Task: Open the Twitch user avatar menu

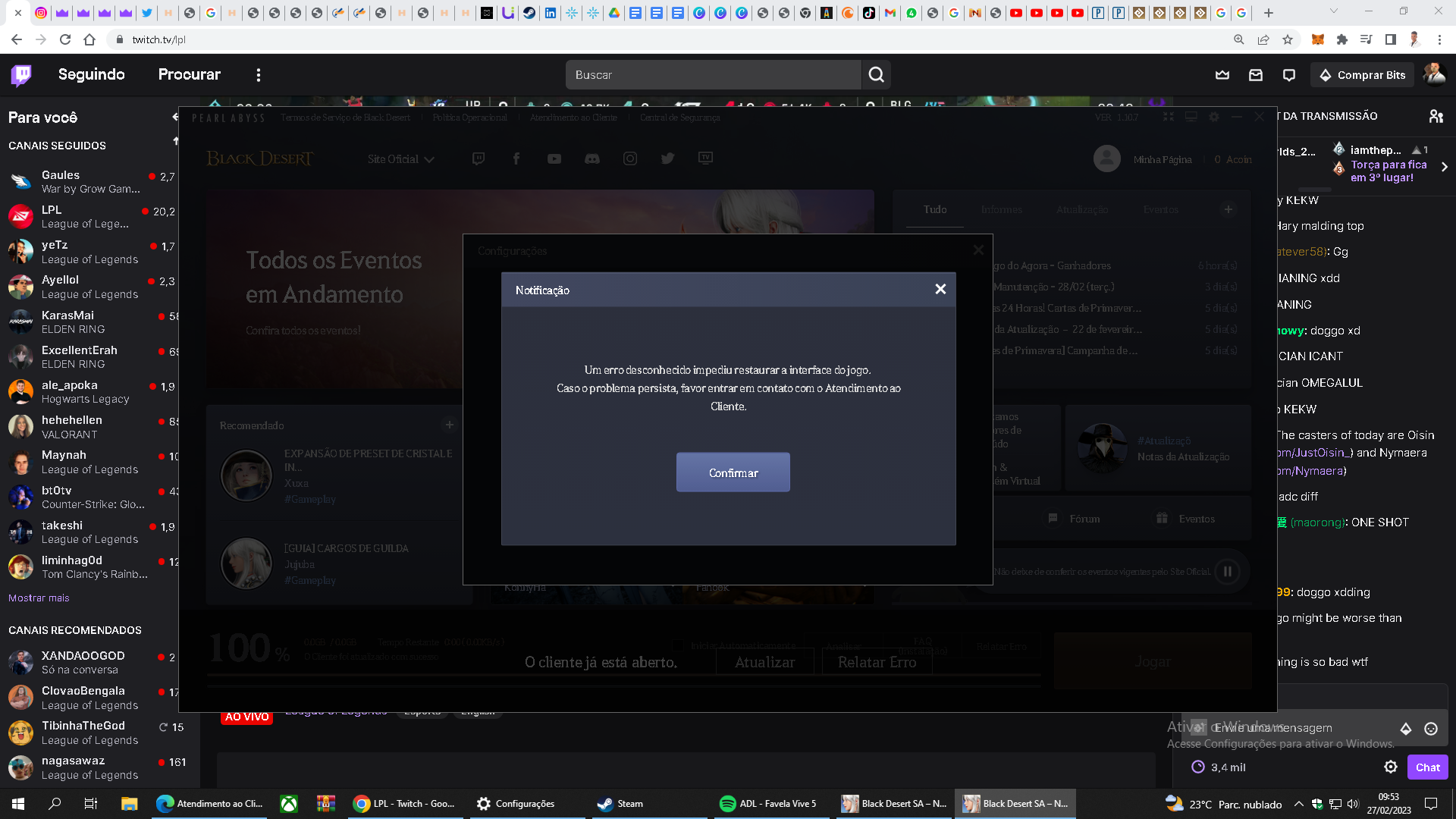Action: tap(1434, 74)
